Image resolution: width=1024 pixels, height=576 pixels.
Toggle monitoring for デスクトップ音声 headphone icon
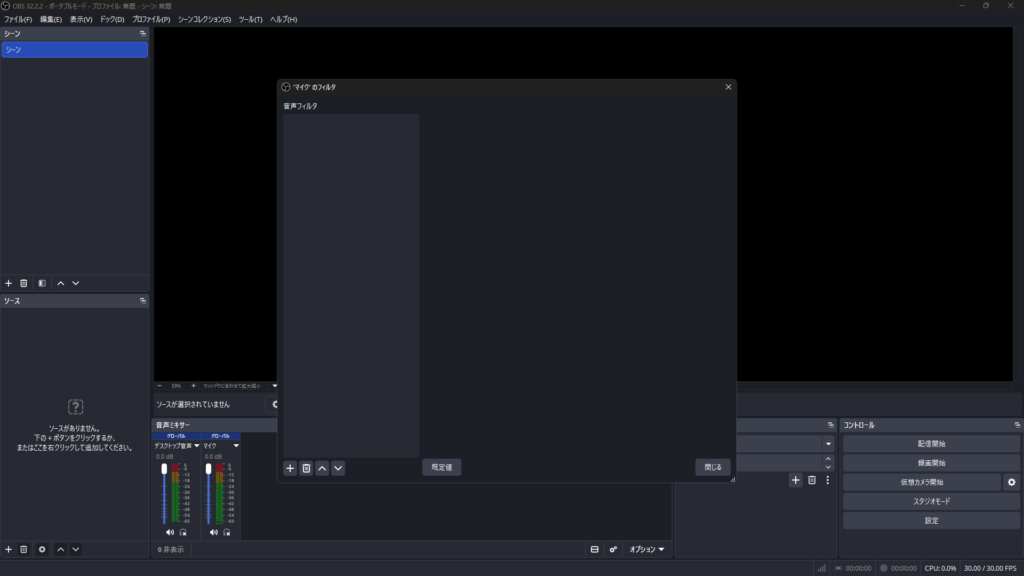point(183,533)
